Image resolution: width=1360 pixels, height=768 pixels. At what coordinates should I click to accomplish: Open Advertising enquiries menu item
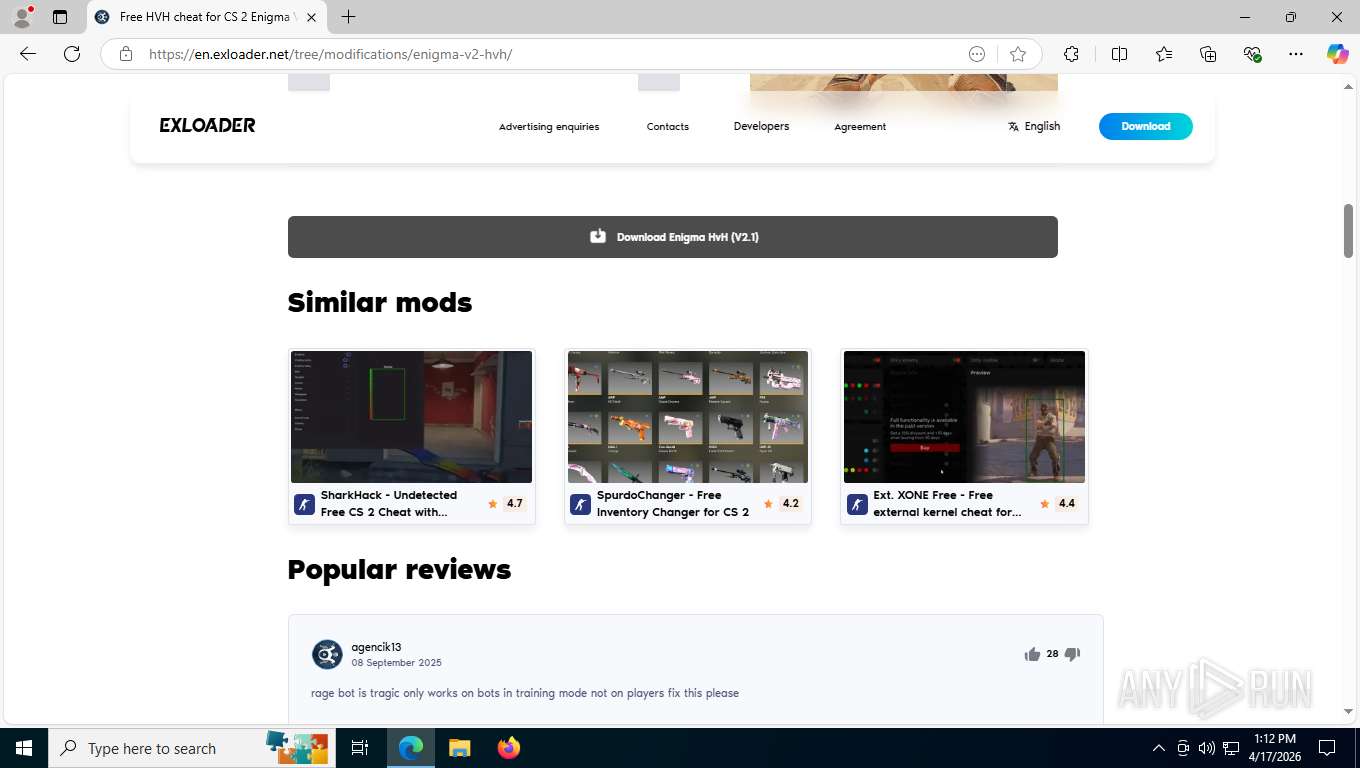[549, 127]
